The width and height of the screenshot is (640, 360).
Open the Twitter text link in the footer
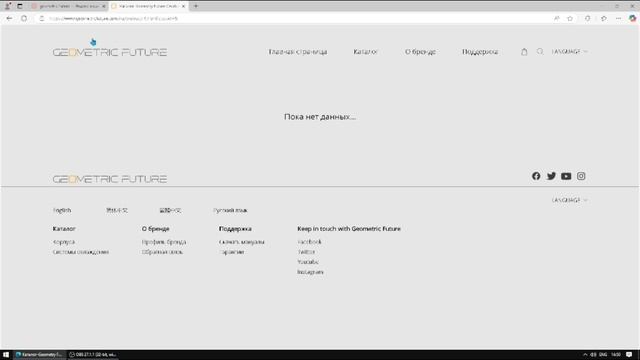306,252
